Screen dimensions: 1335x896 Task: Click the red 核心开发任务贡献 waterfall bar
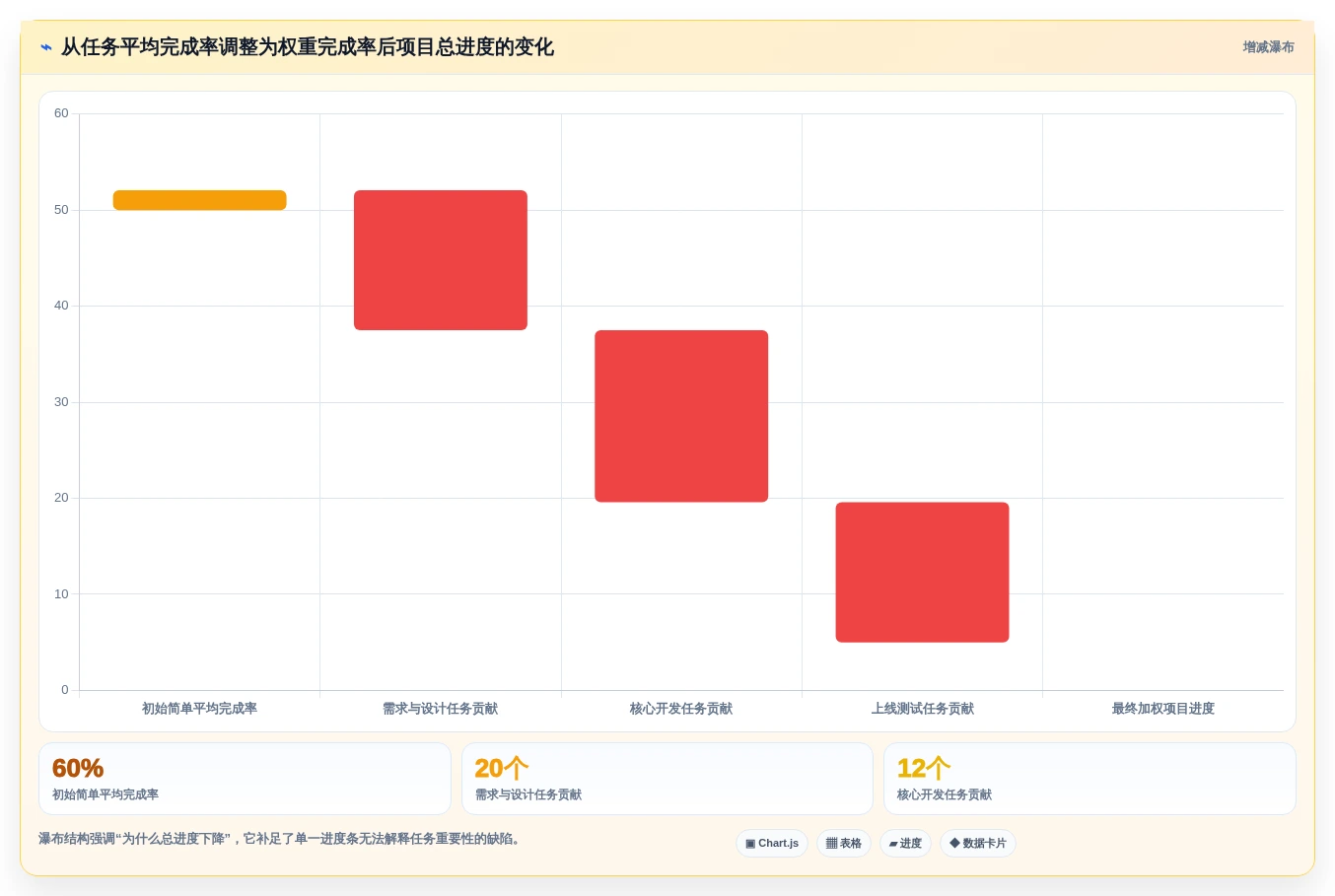[x=681, y=416]
